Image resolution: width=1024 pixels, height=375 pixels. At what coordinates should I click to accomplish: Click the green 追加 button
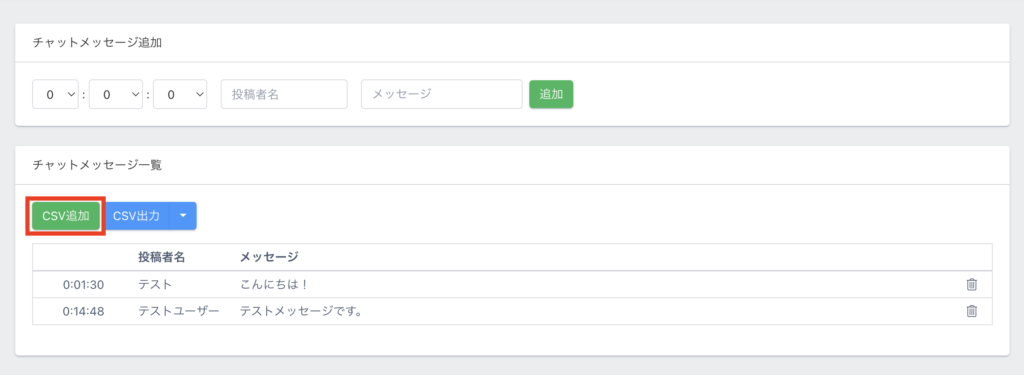pyautogui.click(x=551, y=94)
